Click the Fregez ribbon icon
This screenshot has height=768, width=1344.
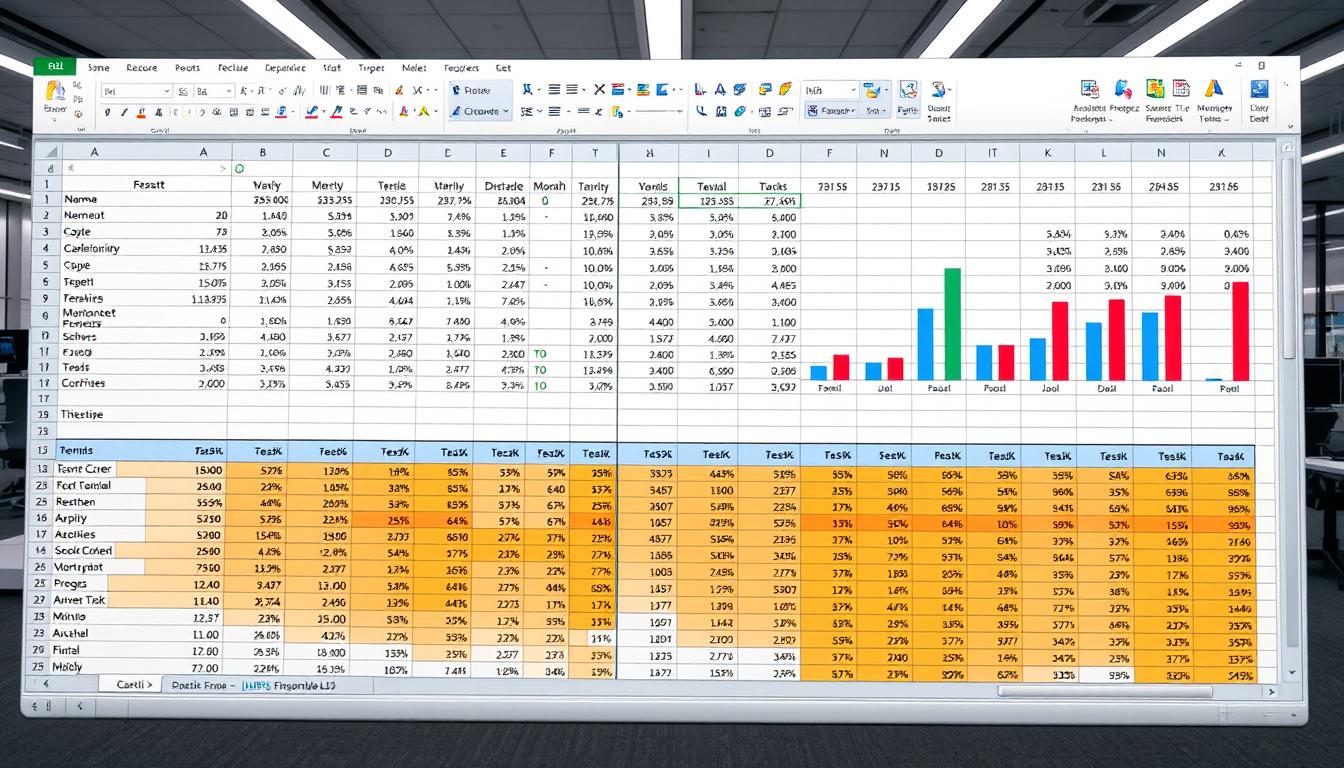pyautogui.click(x=1123, y=95)
